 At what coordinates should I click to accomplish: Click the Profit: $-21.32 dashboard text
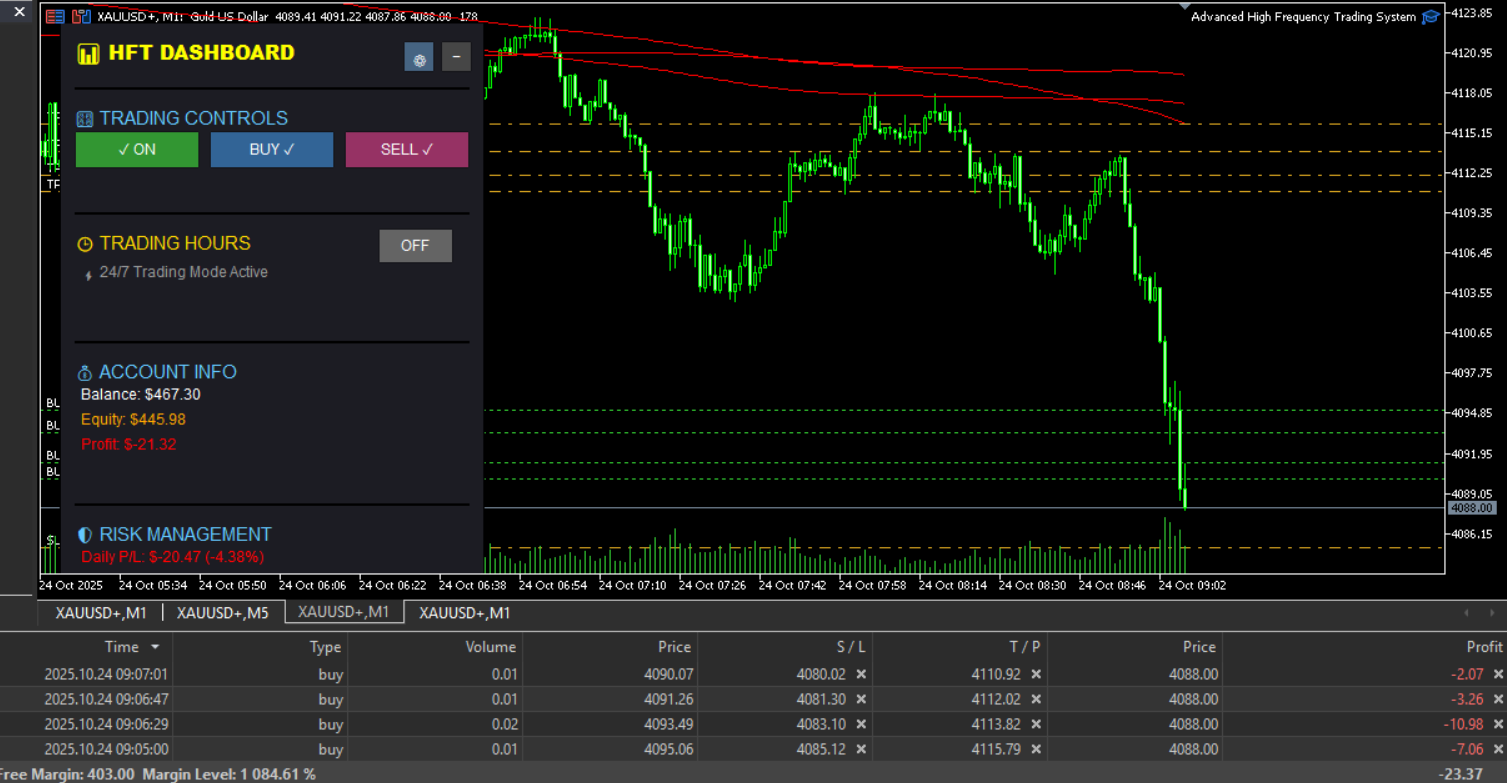129,444
